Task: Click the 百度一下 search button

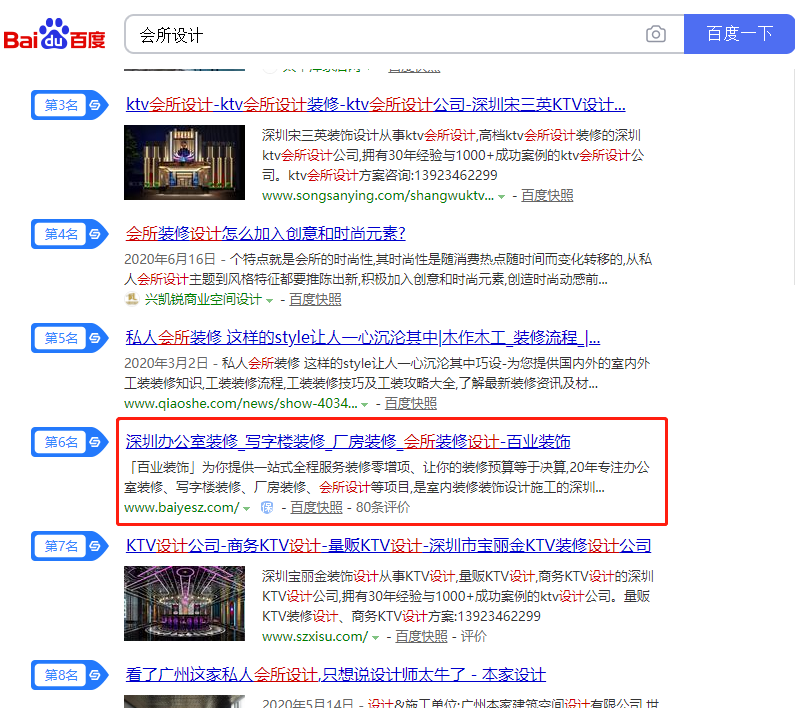Action: click(x=739, y=34)
